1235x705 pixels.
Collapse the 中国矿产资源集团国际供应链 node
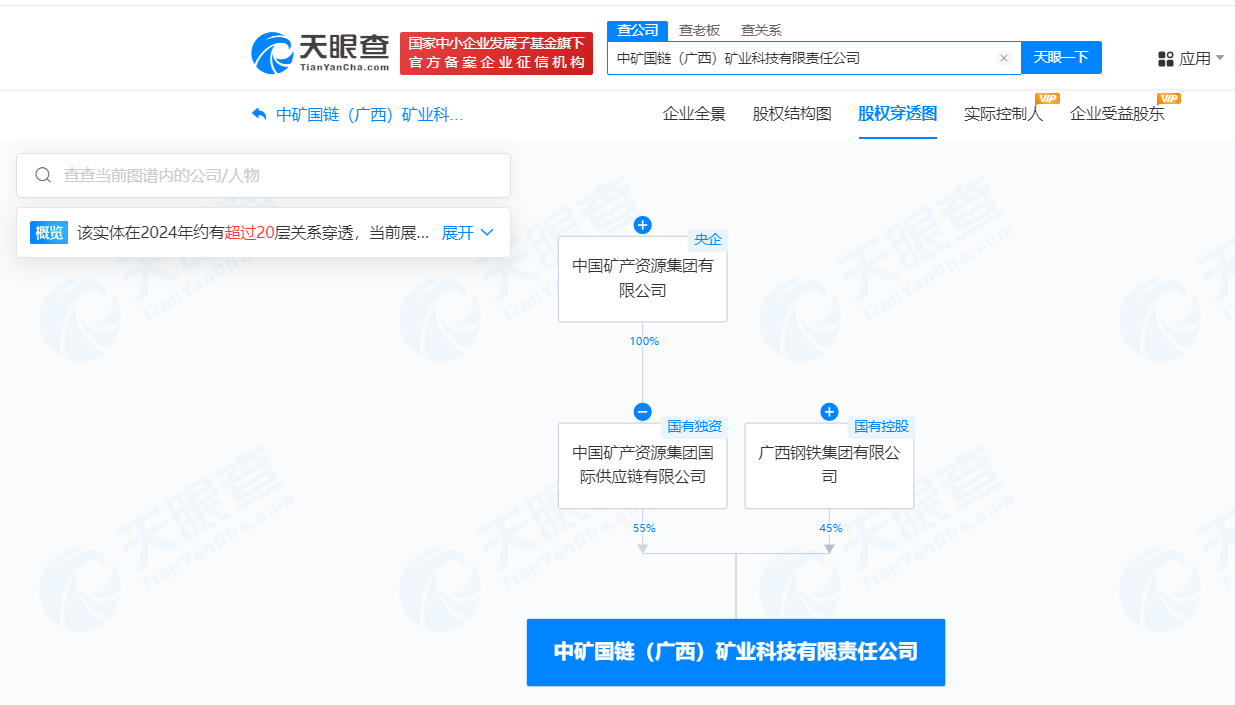tap(643, 412)
